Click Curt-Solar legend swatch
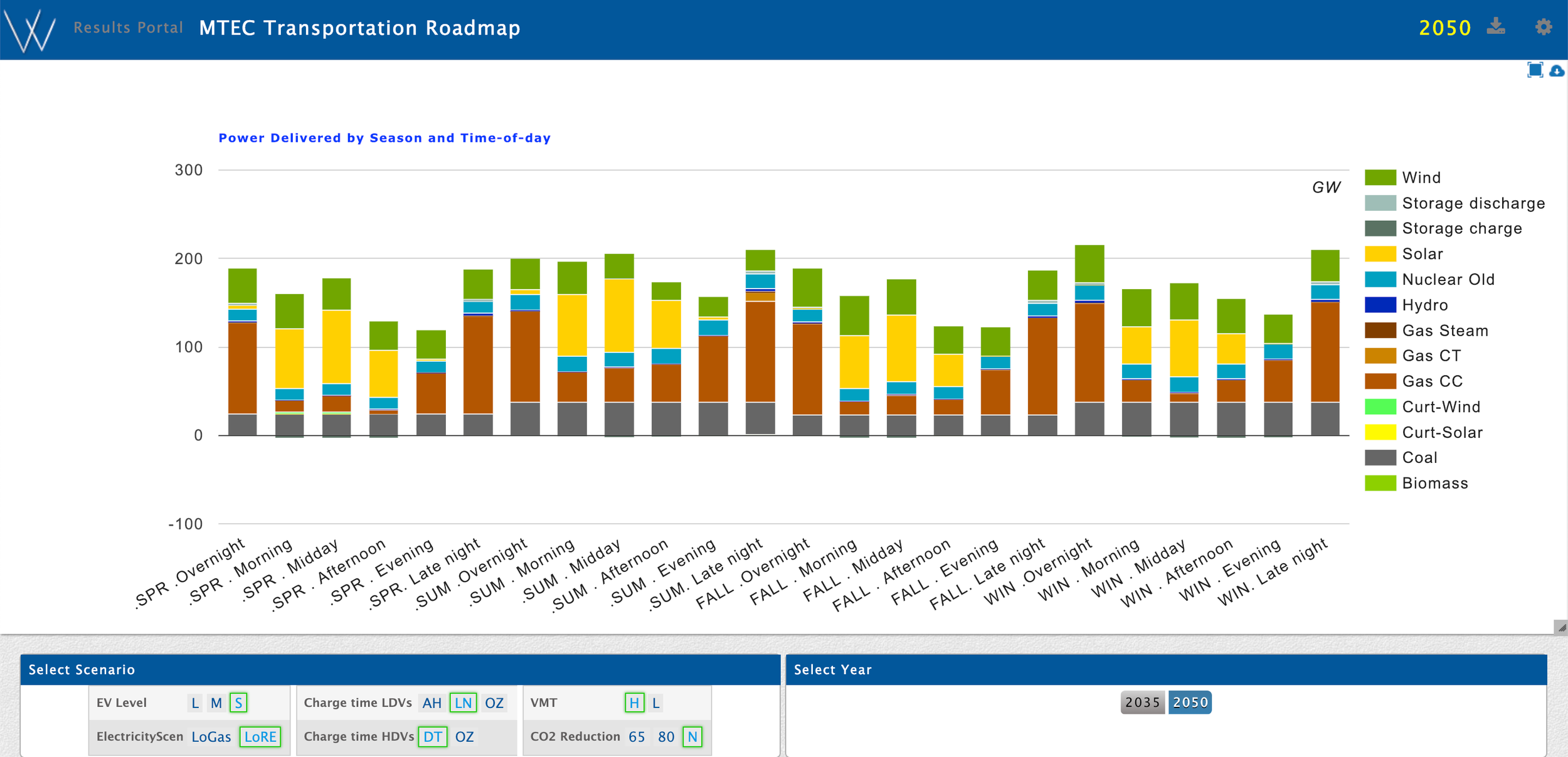 coord(1380,432)
